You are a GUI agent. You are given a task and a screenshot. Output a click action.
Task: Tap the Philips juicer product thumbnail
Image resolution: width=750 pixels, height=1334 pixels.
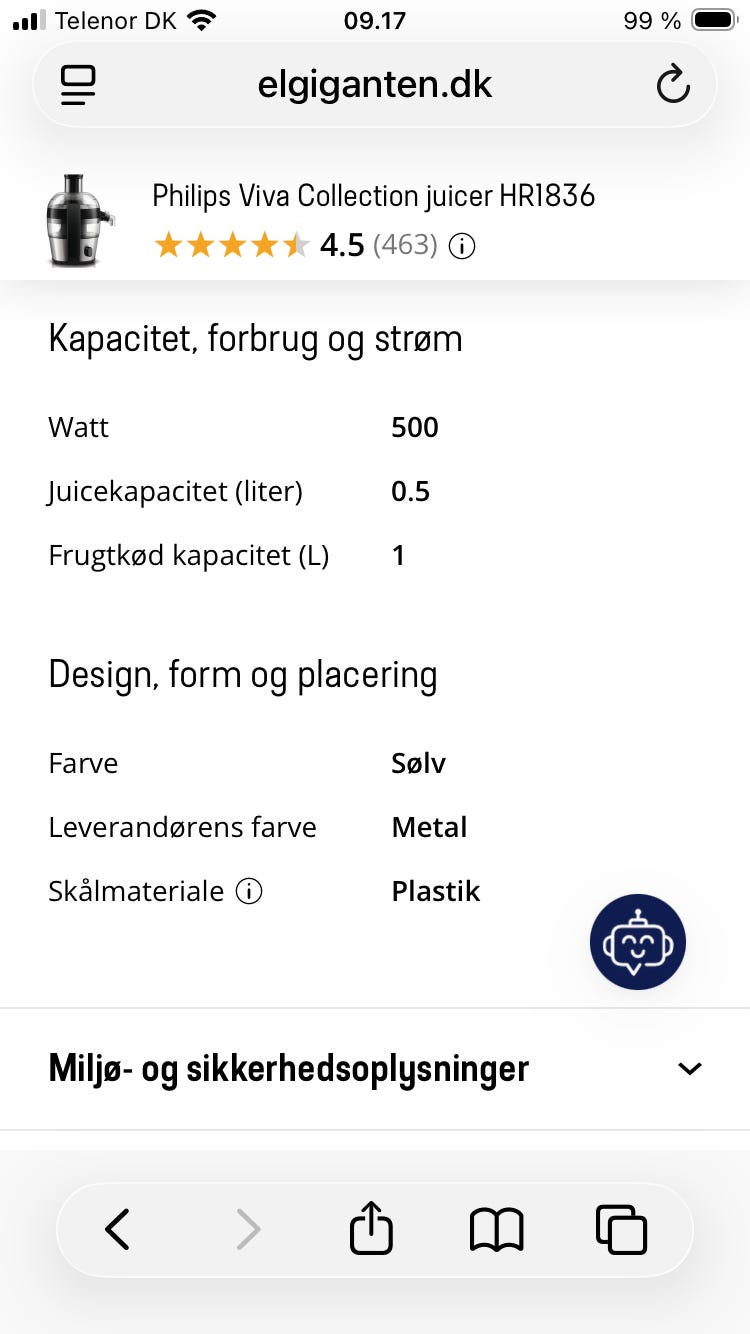tap(80, 220)
